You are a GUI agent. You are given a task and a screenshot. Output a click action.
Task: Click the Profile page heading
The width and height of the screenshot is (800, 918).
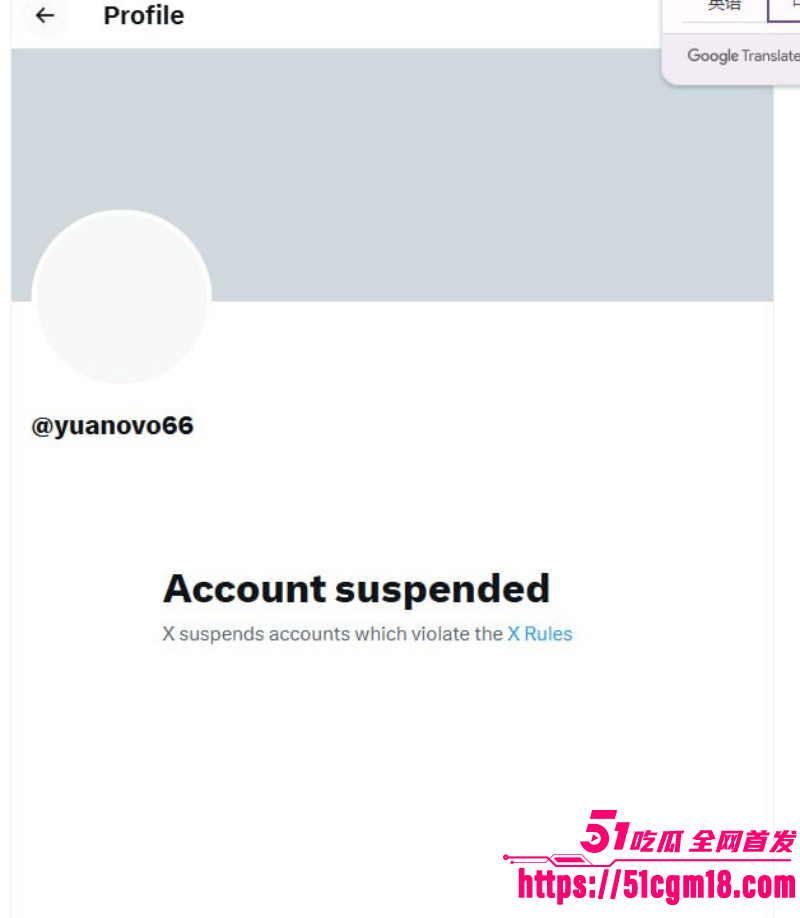[143, 15]
